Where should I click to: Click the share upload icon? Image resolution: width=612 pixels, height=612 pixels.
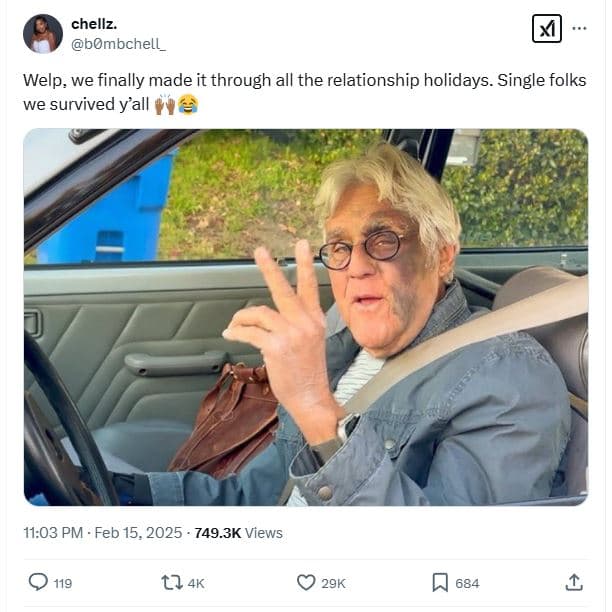[574, 582]
